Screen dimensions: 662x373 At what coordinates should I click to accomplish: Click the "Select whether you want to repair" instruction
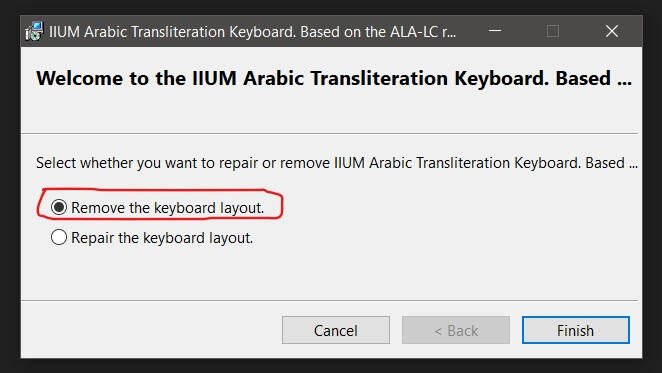pos(336,163)
